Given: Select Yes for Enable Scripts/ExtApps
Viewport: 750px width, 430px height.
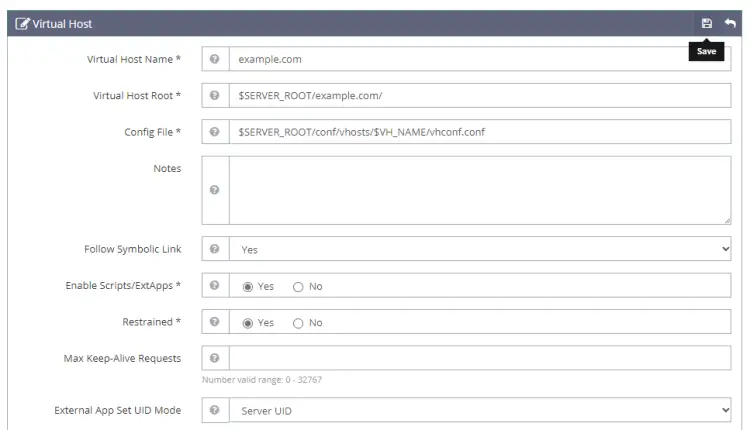Looking at the screenshot, I should point(248,287).
